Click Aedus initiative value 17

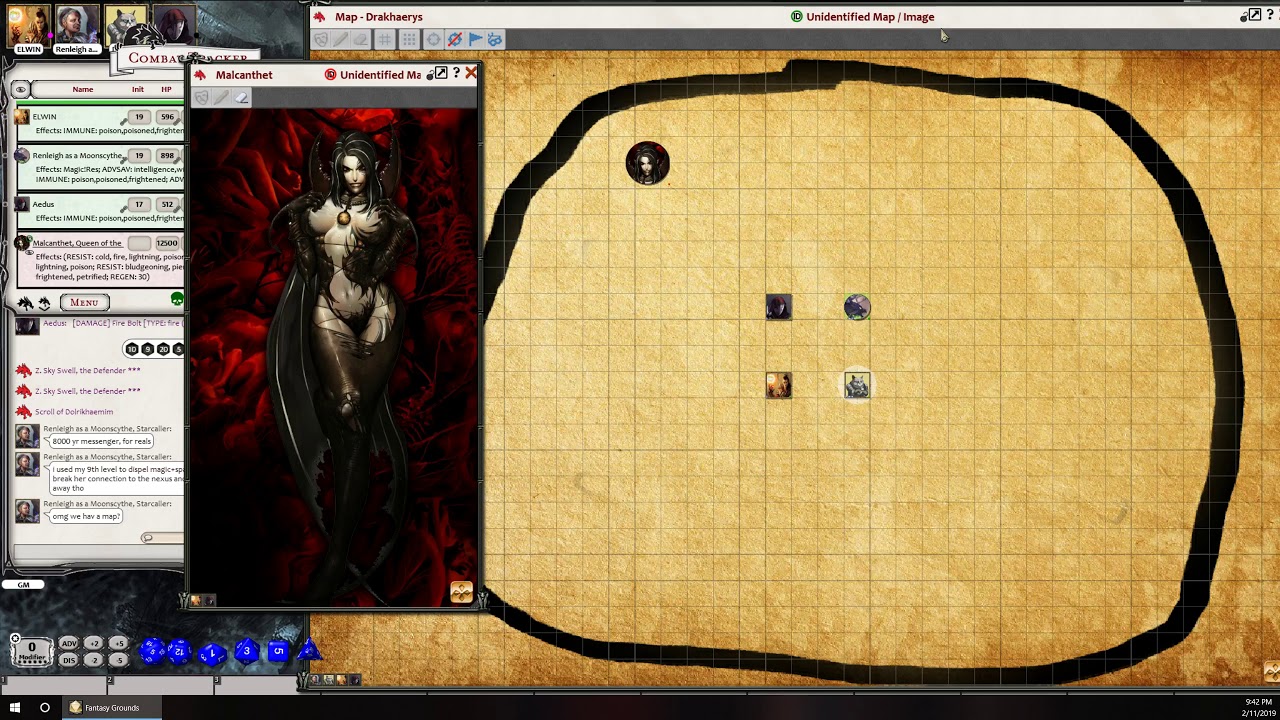[x=139, y=205]
